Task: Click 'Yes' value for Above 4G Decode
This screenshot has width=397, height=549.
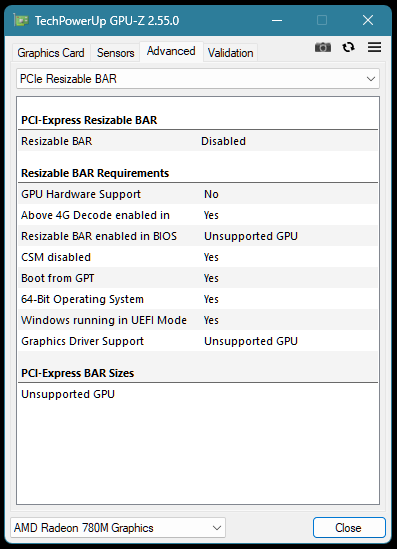Action: coord(211,215)
